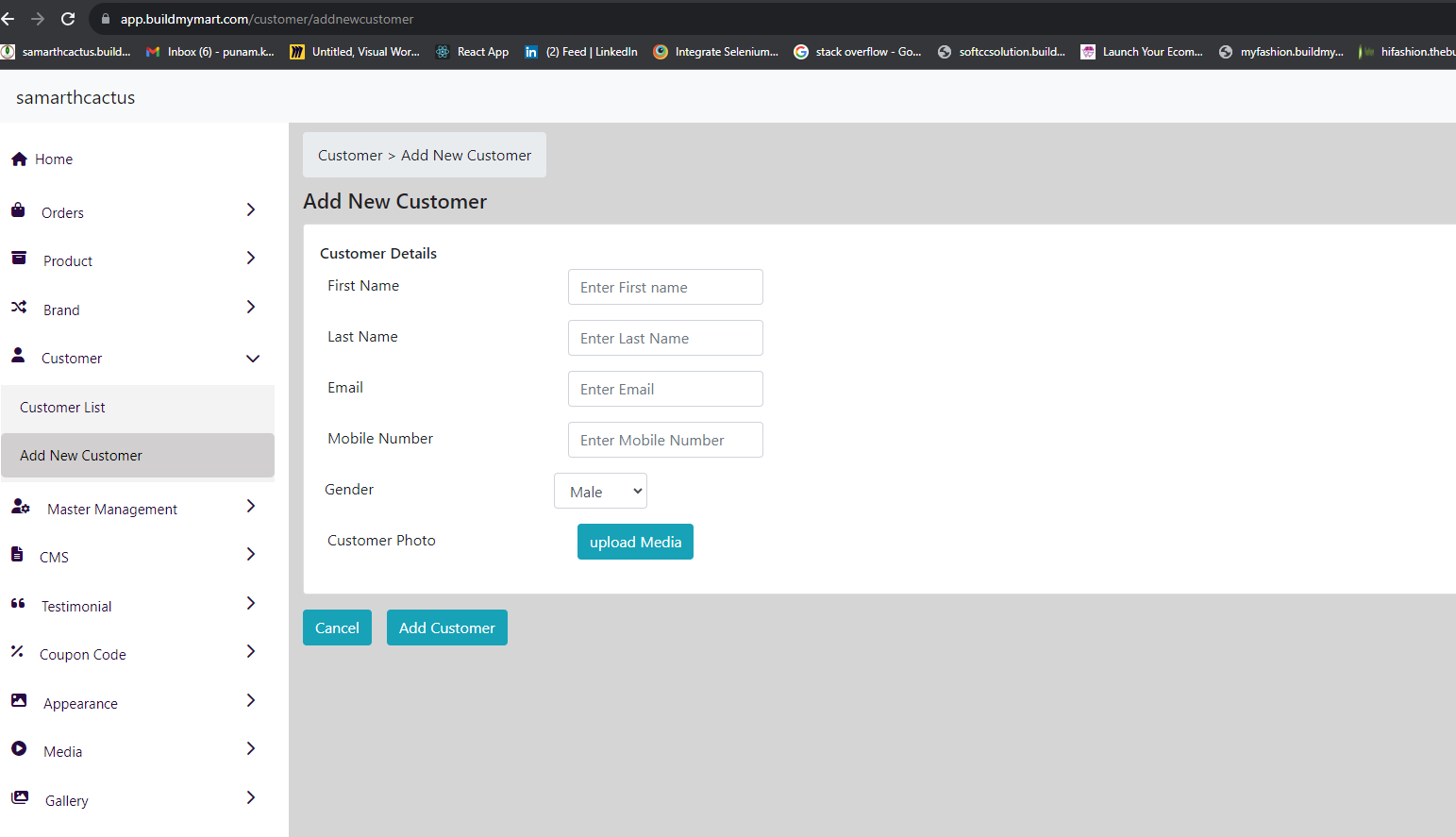The image size is (1456, 837).
Task: Open the Gender dropdown showing Male
Action: click(600, 491)
